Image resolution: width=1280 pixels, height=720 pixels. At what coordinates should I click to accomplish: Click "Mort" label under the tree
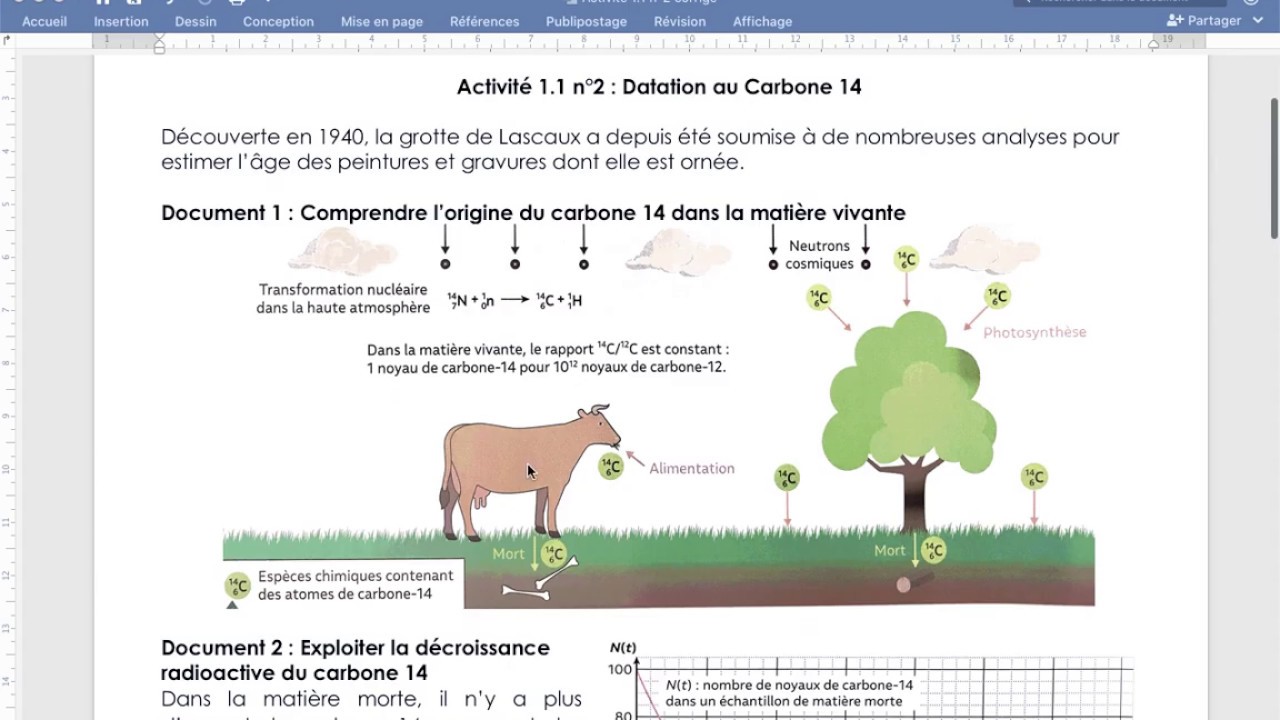point(890,550)
